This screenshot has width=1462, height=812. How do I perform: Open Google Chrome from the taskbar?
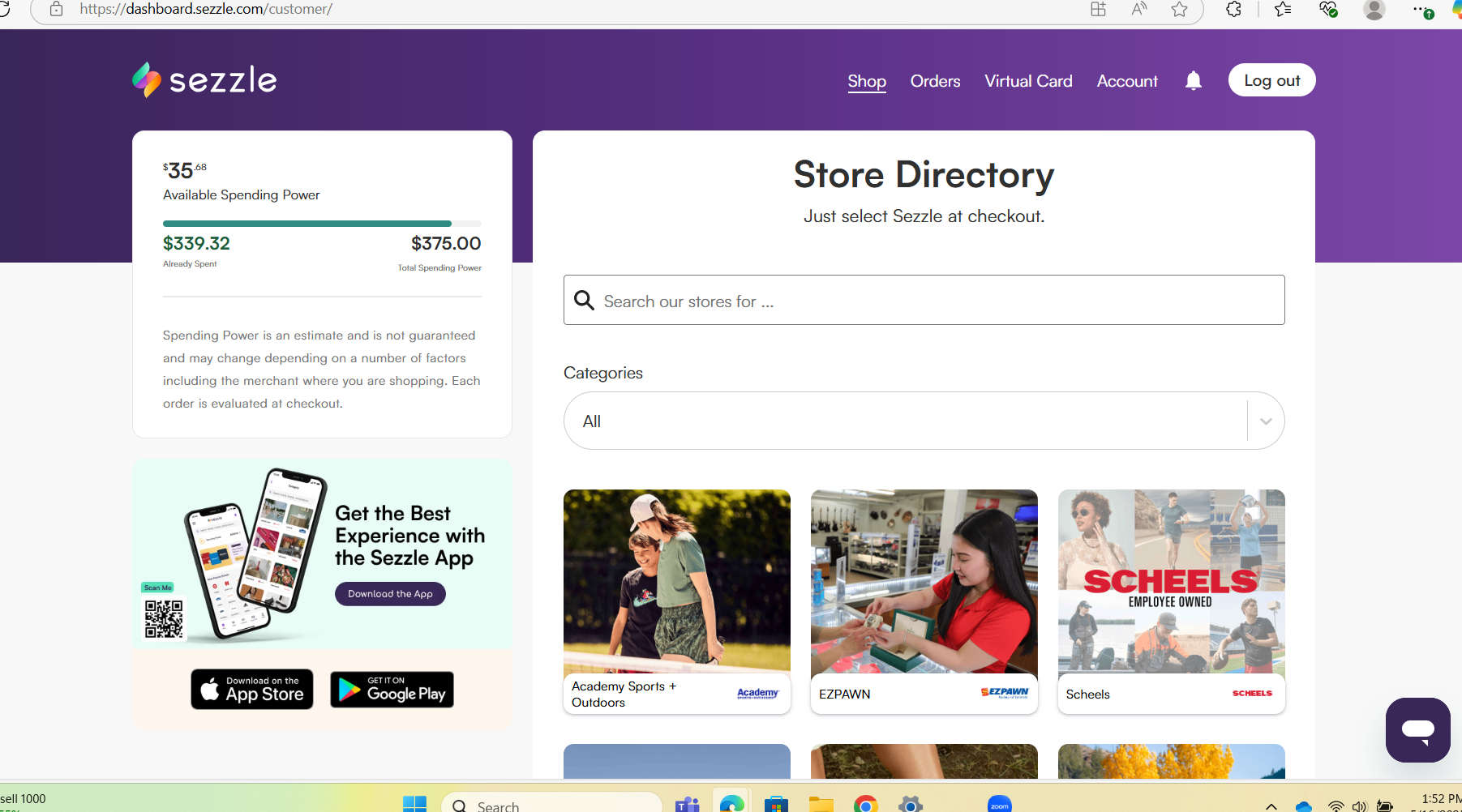tap(865, 803)
